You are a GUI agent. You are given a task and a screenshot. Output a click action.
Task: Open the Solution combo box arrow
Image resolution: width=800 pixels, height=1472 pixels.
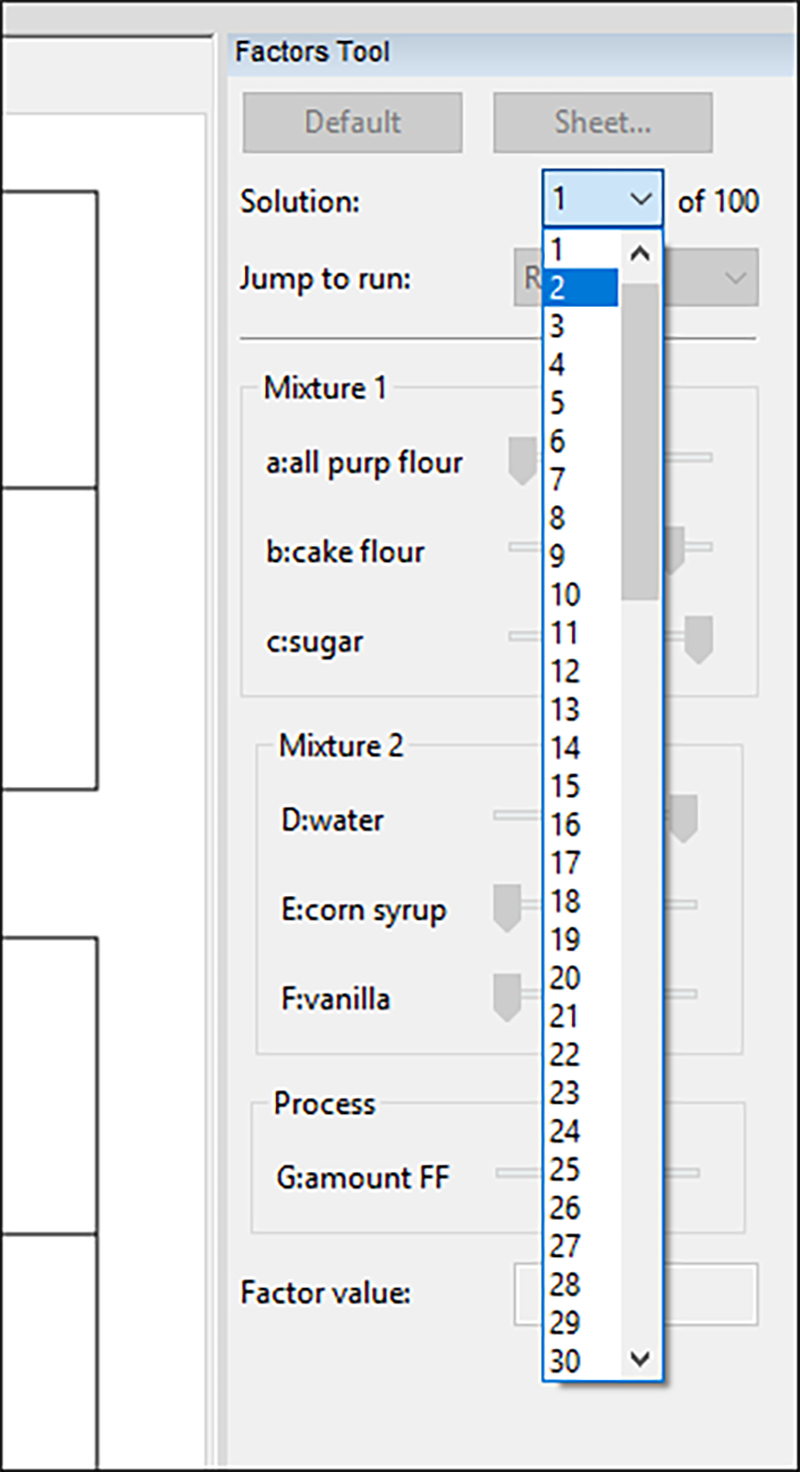(x=641, y=200)
